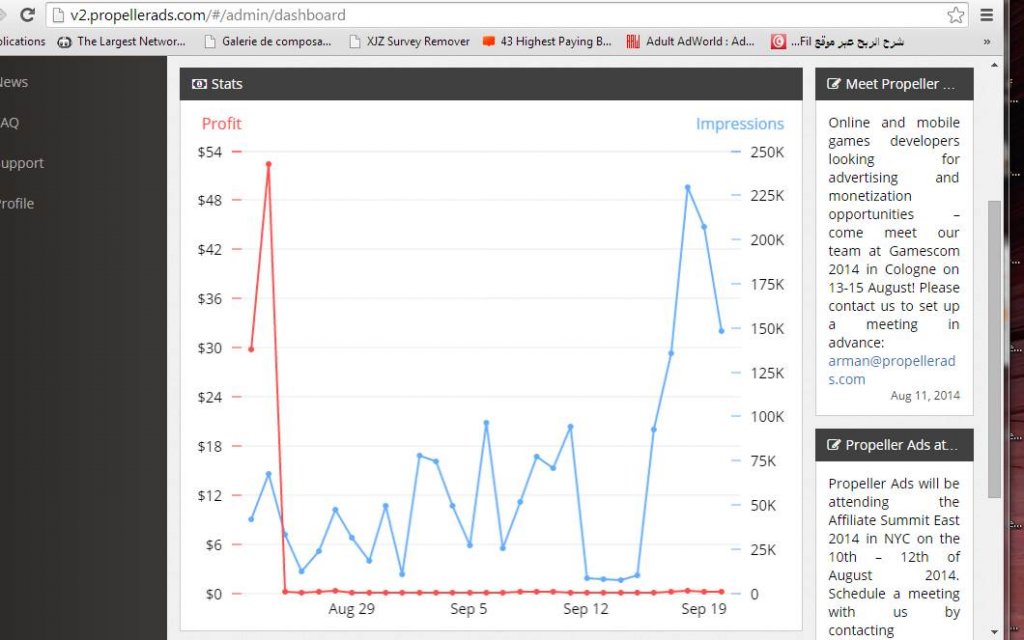Open the Chrome hamburger menu
Viewport: 1024px width, 640px height.
click(x=987, y=14)
